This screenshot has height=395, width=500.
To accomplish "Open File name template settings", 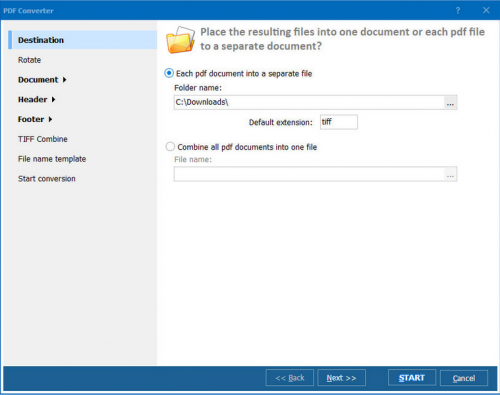I will pyautogui.click(x=52, y=159).
